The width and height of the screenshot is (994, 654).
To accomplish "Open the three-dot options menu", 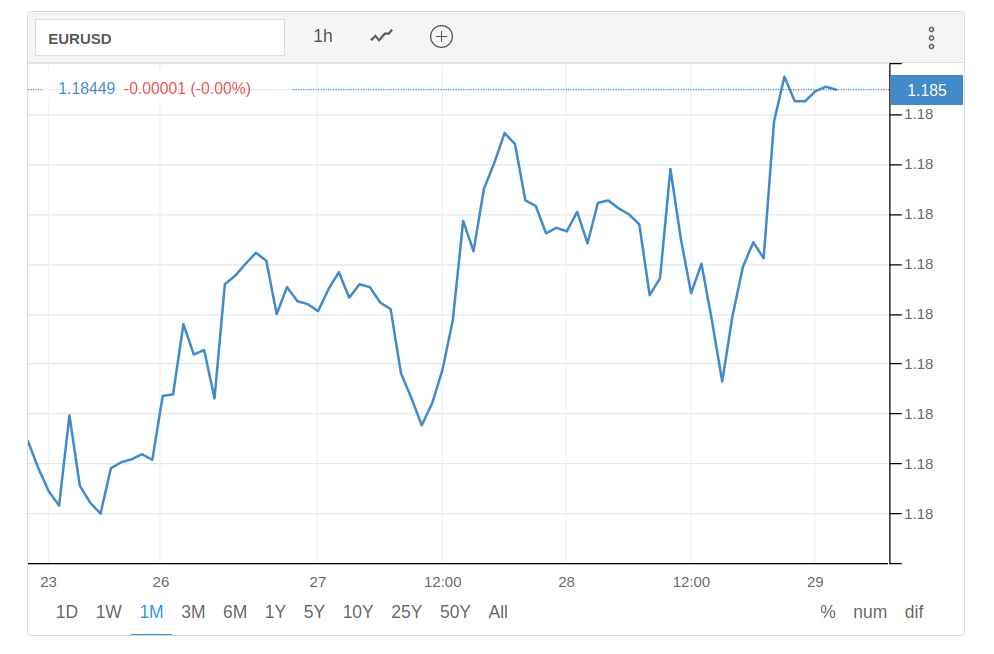I will [931, 38].
